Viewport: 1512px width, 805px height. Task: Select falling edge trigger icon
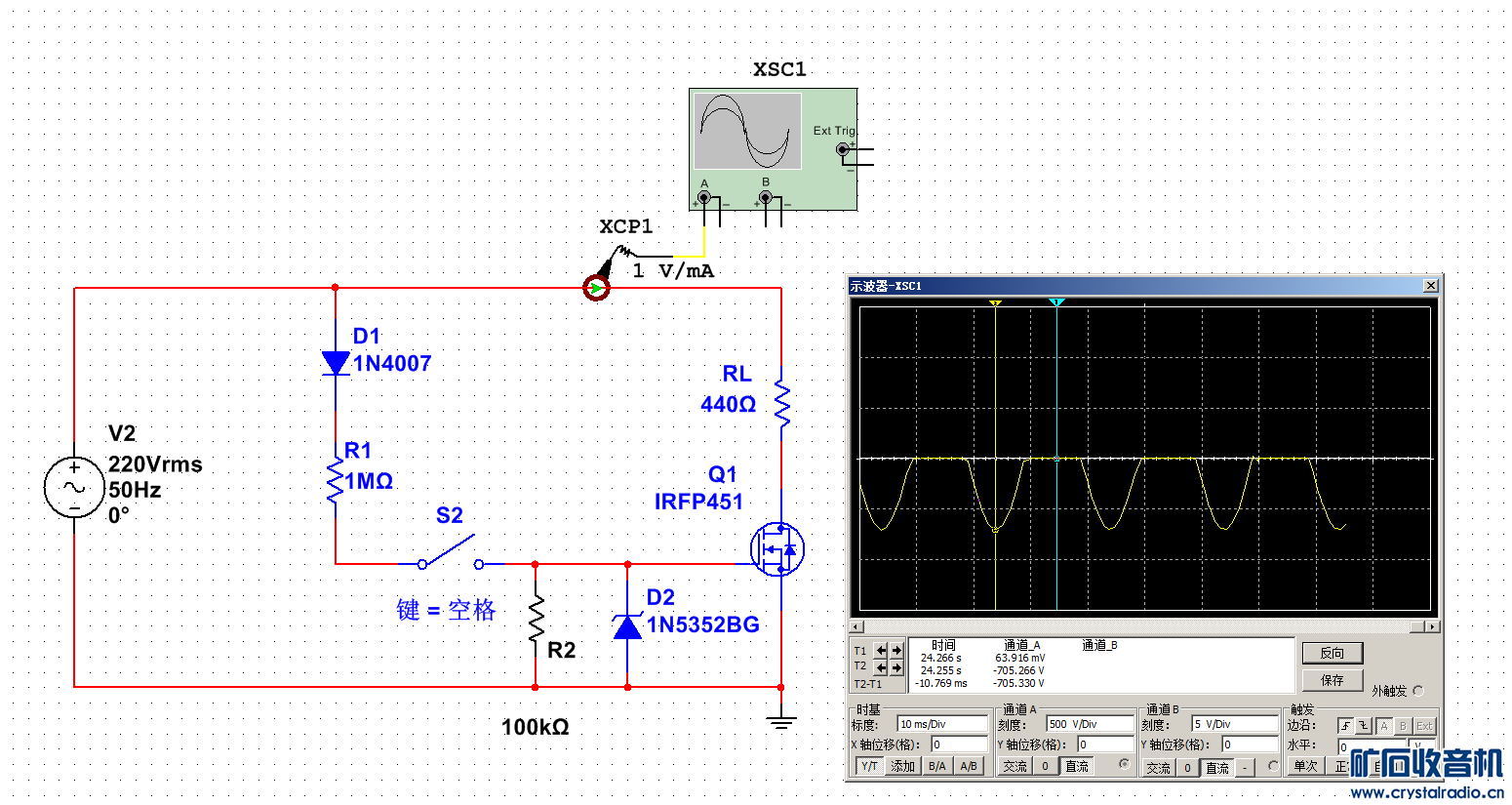(x=1364, y=726)
